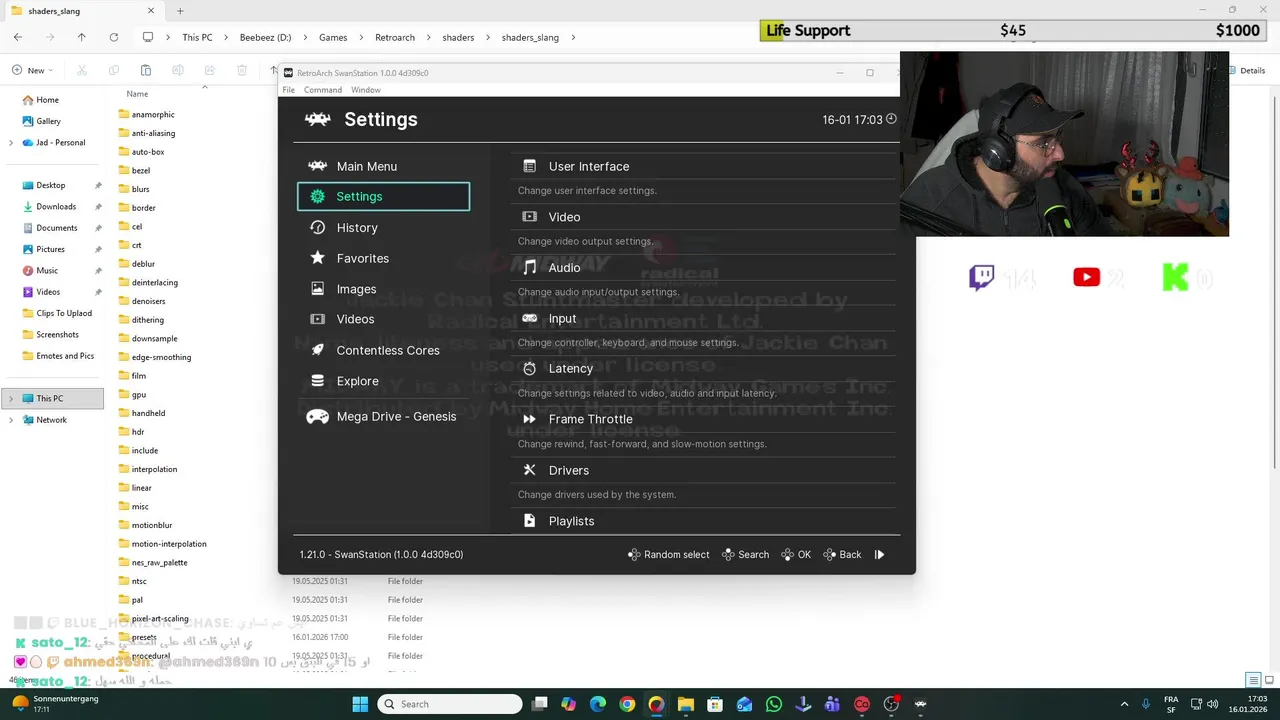Click Back in RetroArch footer
The width and height of the screenshot is (1280, 720).
(842, 555)
